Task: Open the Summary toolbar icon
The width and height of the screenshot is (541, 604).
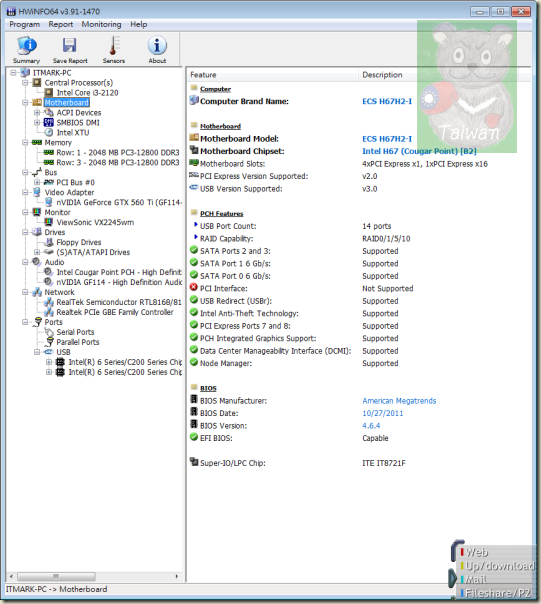Action: [x=26, y=45]
